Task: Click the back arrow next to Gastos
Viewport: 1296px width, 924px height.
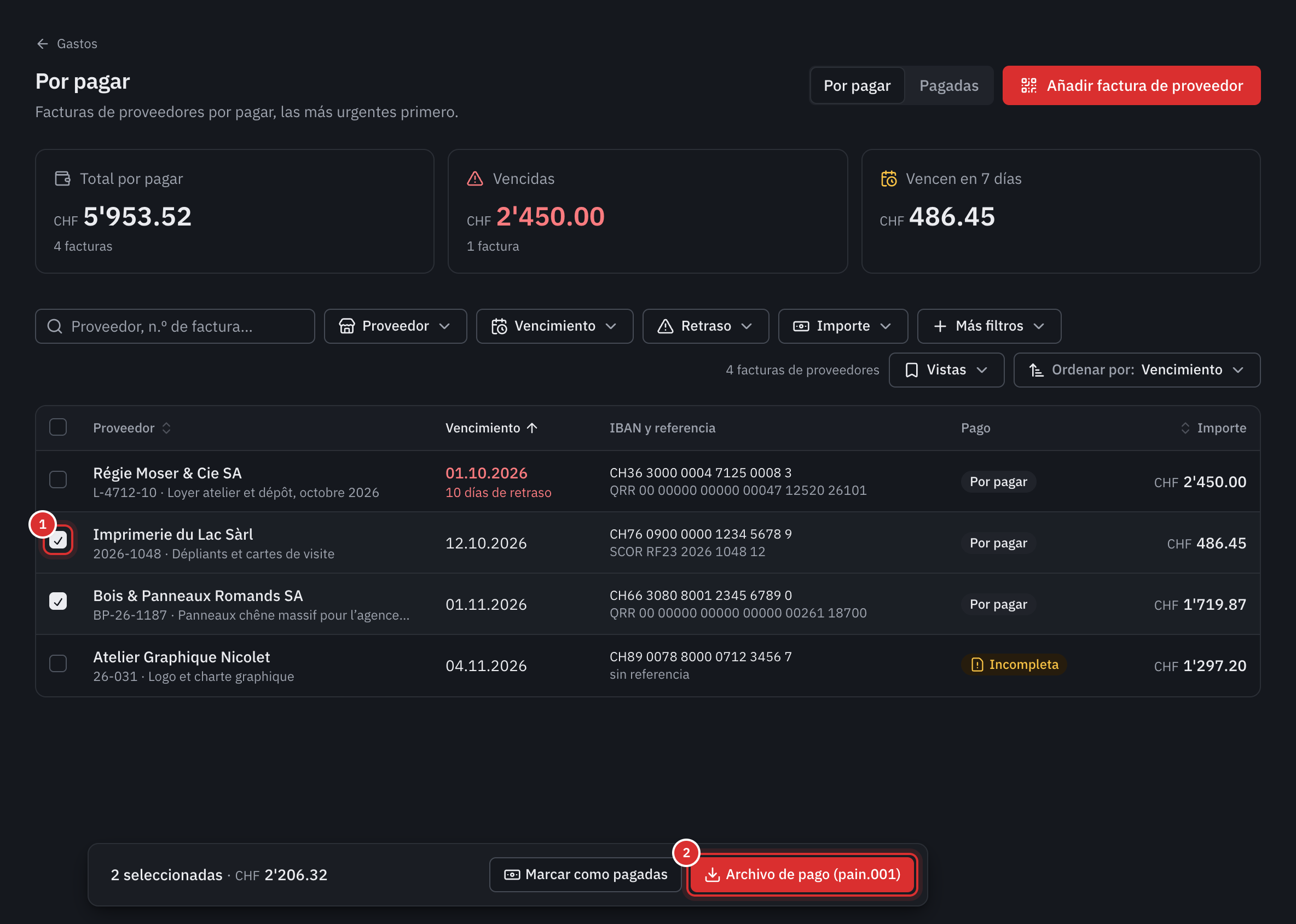Action: (x=42, y=44)
